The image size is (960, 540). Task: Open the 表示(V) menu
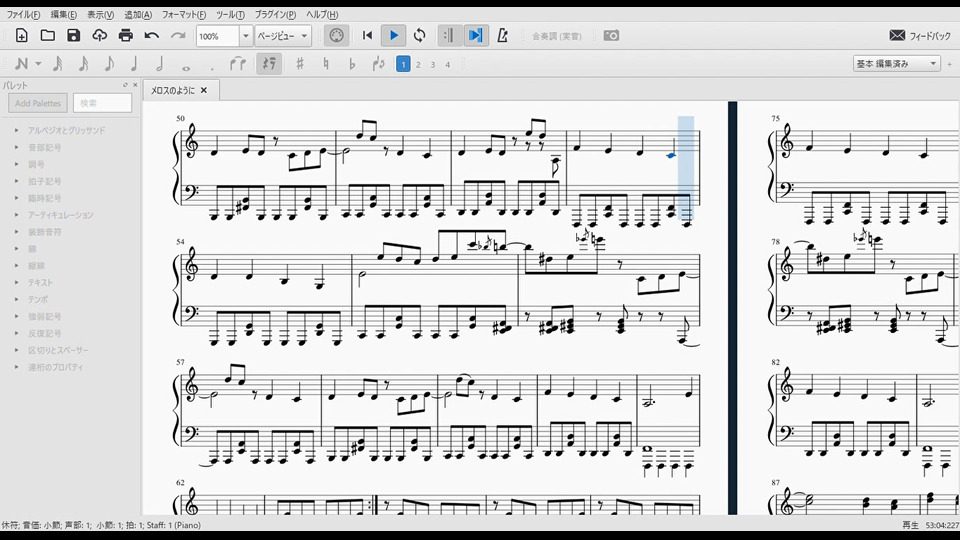[100, 14]
